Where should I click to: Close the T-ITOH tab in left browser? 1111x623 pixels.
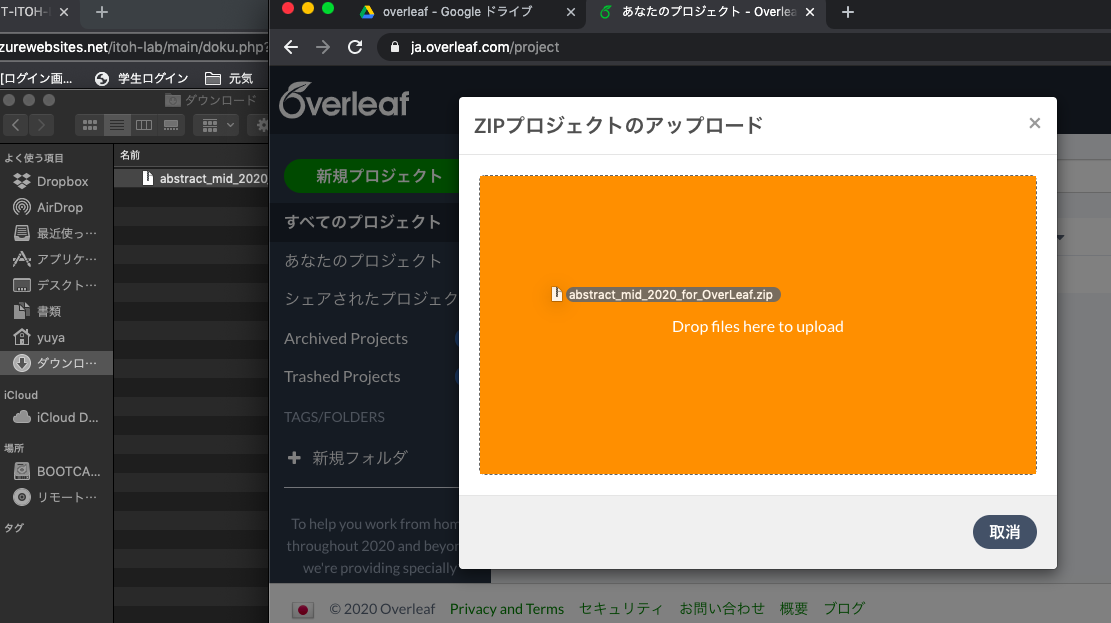(x=64, y=12)
